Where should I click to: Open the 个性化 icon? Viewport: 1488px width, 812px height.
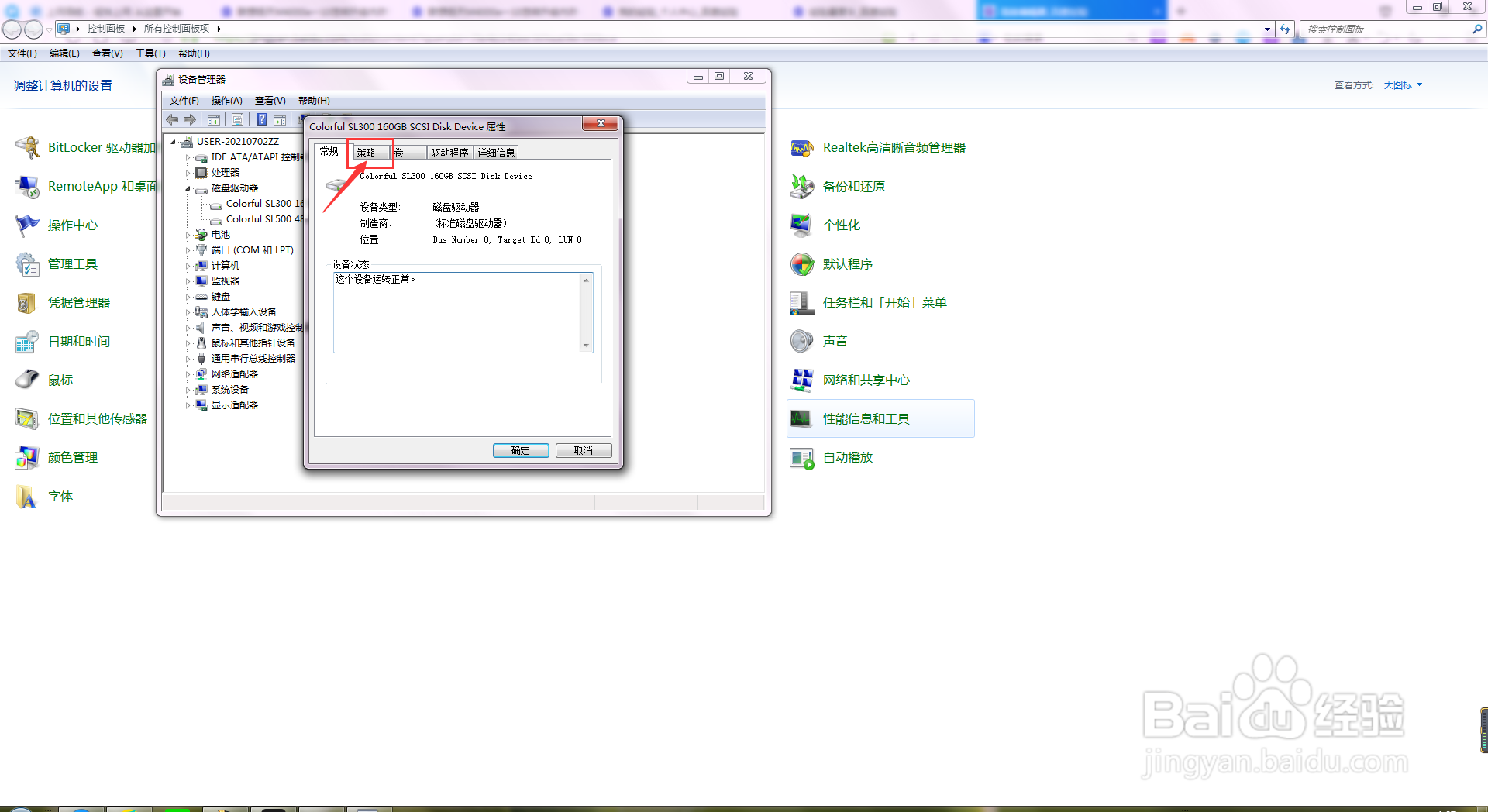(x=802, y=225)
